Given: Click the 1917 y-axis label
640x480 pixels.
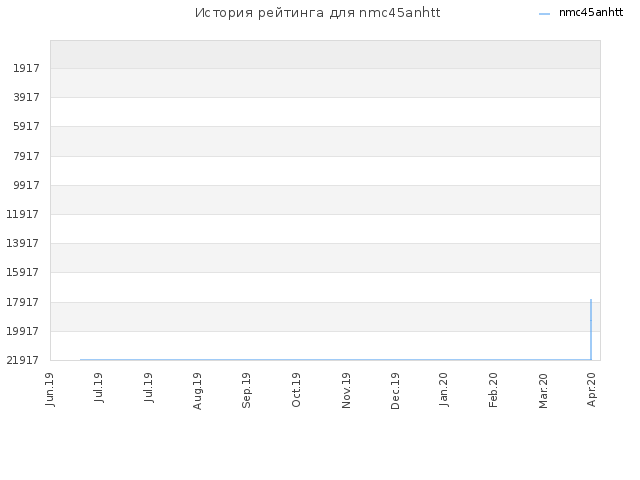Looking at the screenshot, I should (x=27, y=68).
